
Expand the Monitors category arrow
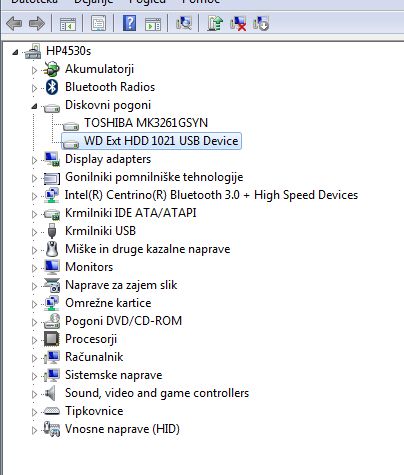(x=34, y=268)
